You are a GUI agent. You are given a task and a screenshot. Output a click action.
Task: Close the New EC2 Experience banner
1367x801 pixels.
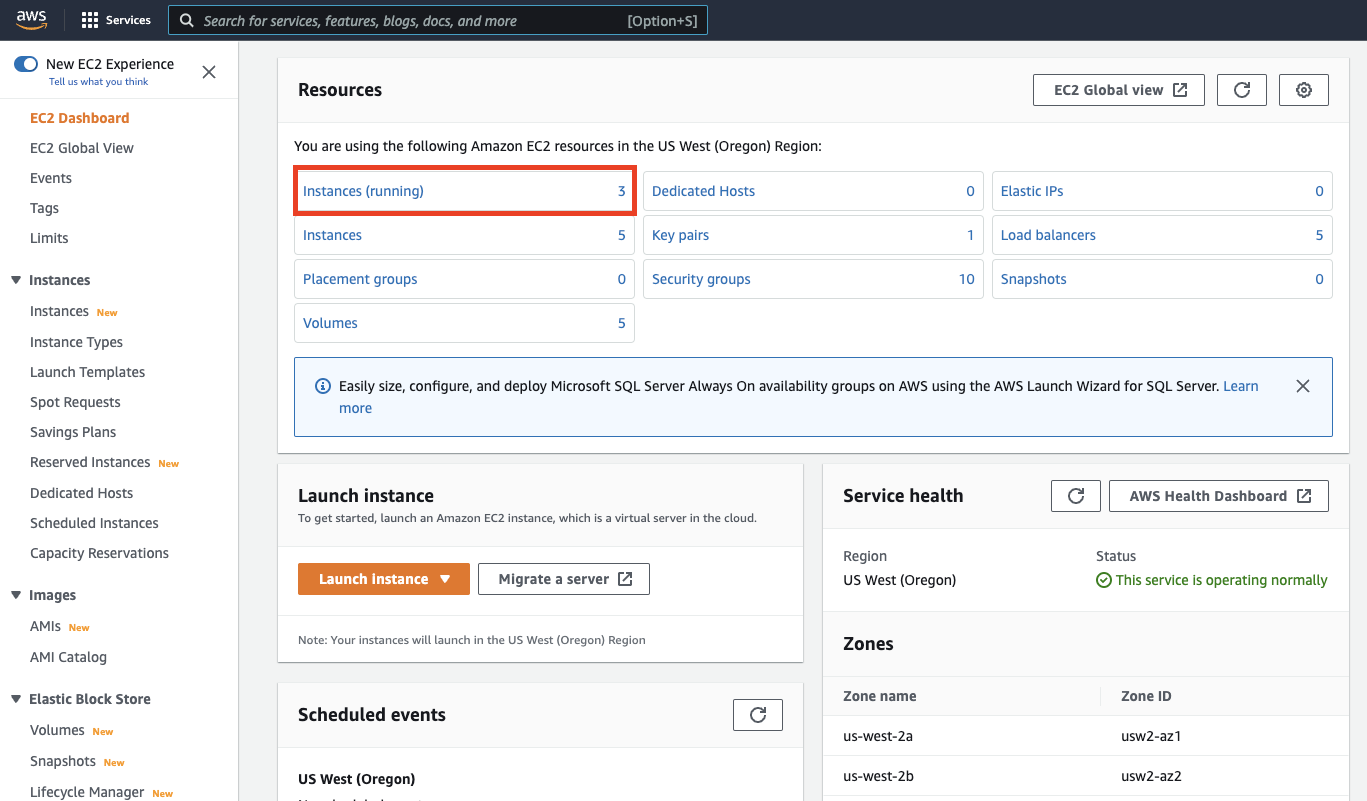point(209,72)
